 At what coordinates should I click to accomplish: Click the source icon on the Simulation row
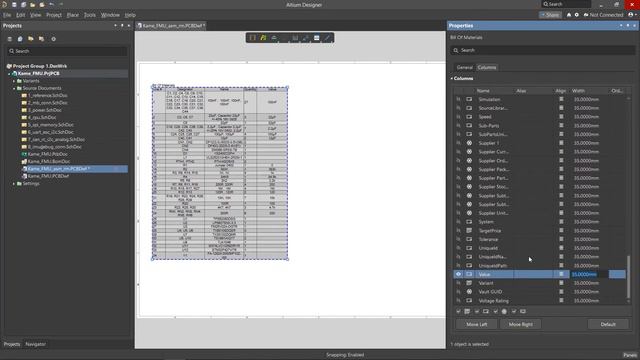point(469,99)
